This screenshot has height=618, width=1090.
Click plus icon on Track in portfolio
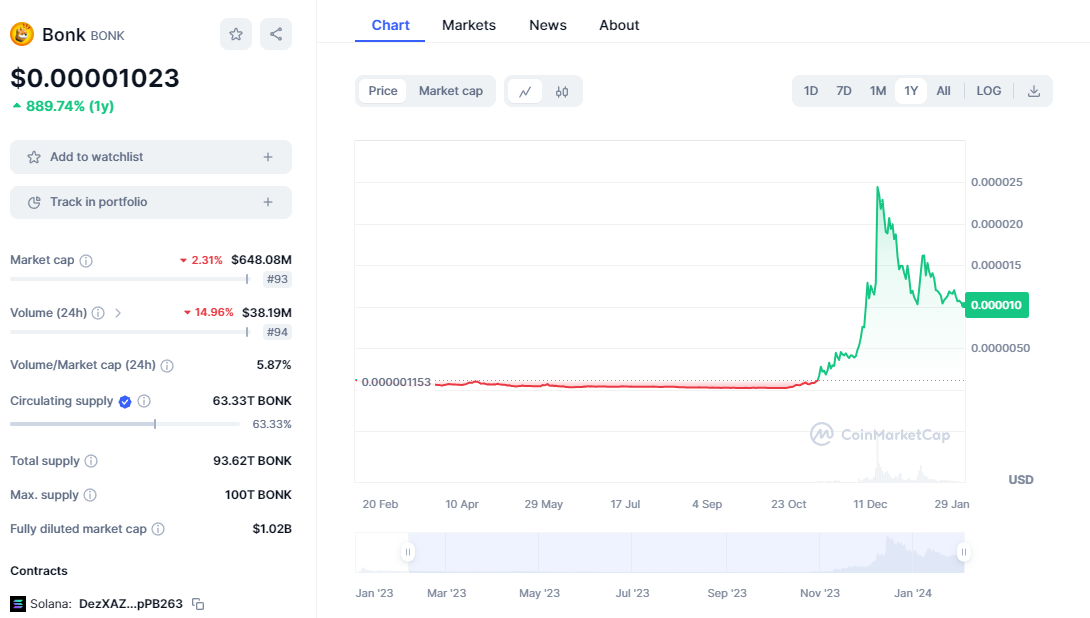(268, 202)
